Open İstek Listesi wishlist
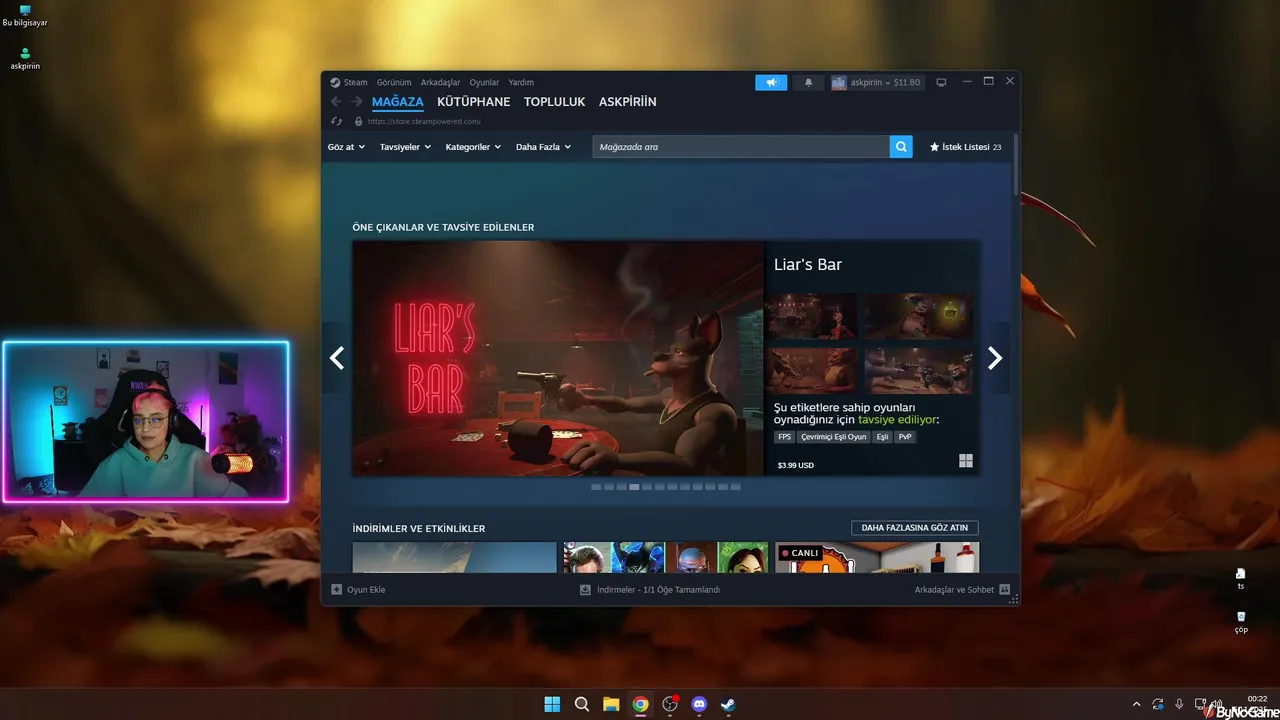1280x720 pixels. tap(965, 147)
